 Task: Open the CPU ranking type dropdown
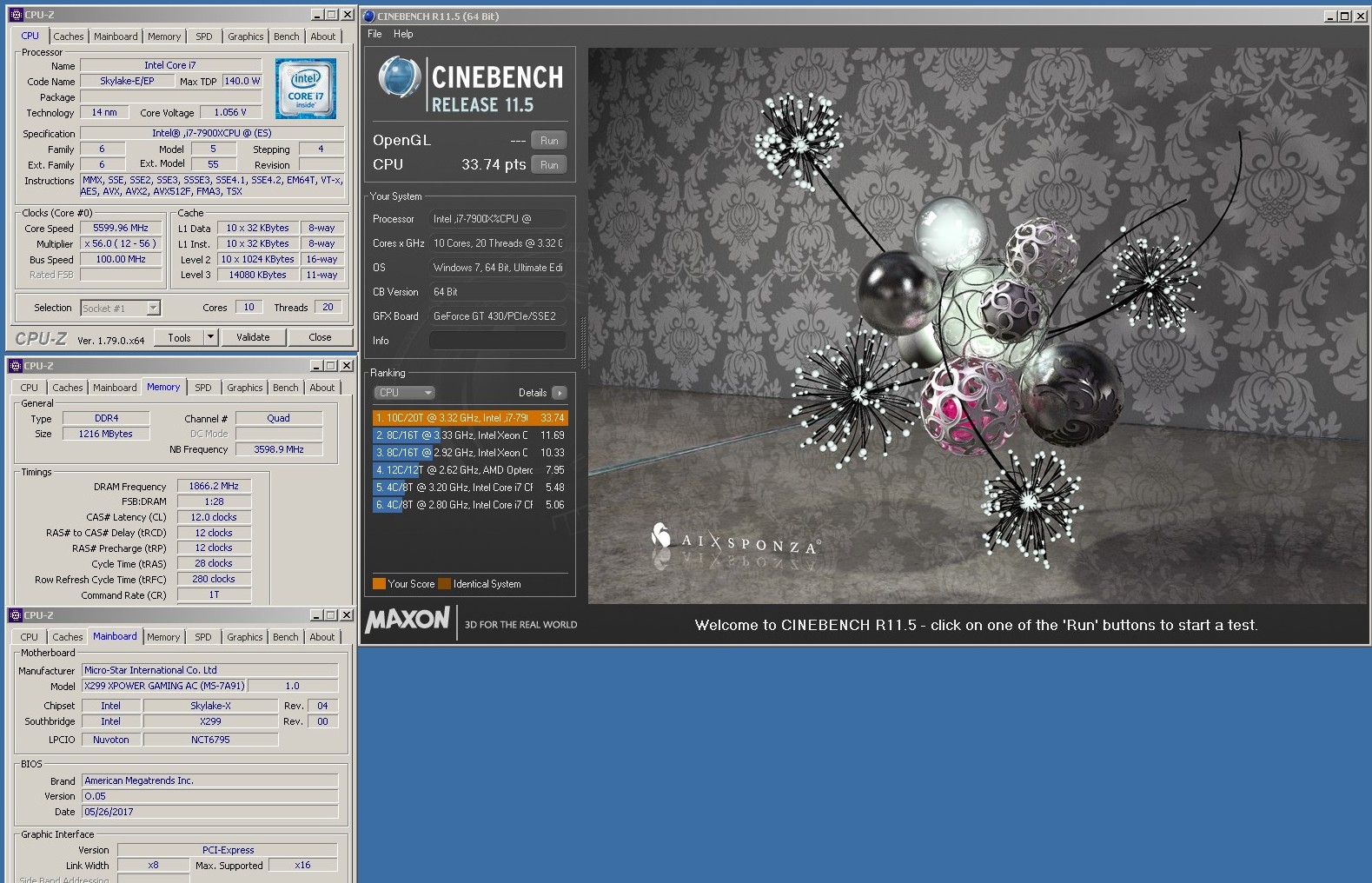pyautogui.click(x=404, y=393)
